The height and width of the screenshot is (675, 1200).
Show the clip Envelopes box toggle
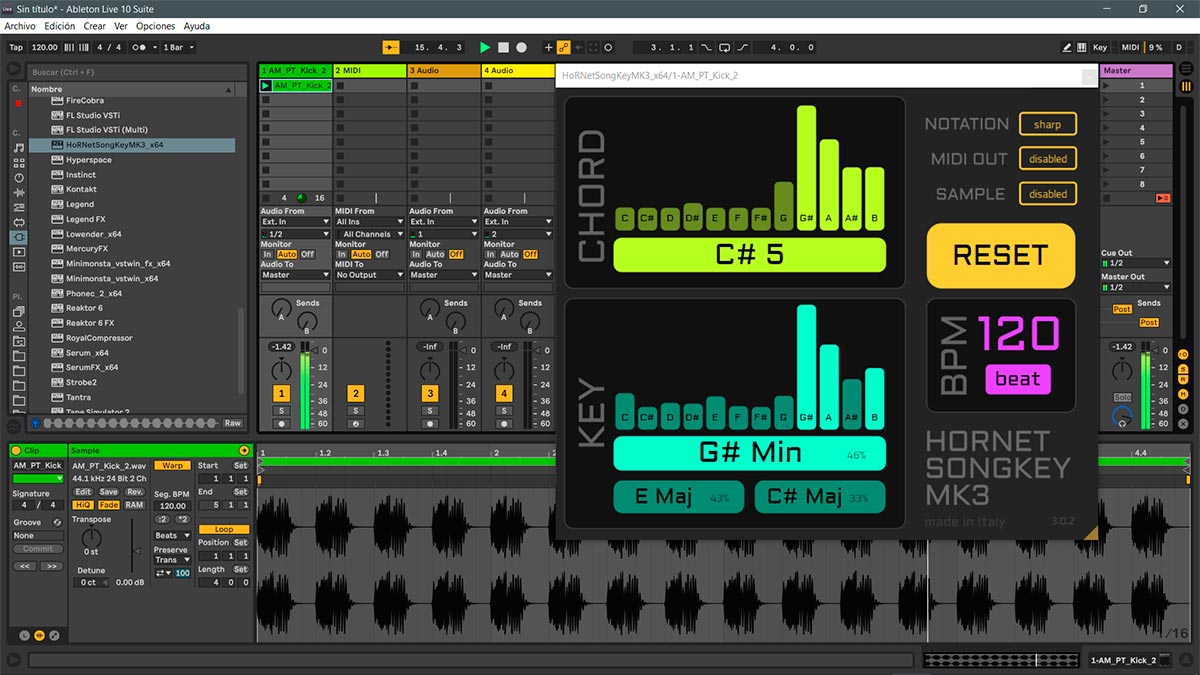(54, 635)
